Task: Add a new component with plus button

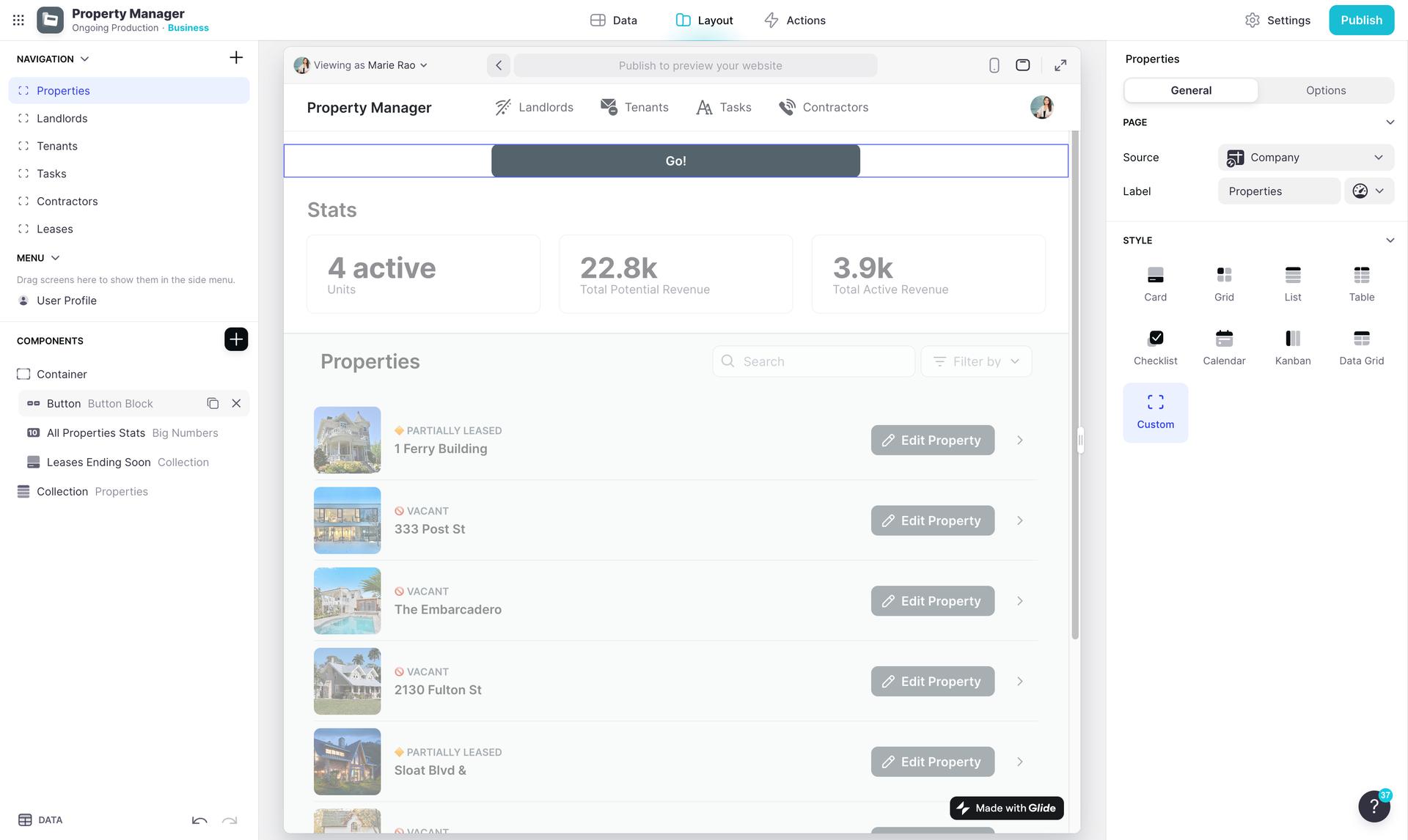Action: point(236,339)
